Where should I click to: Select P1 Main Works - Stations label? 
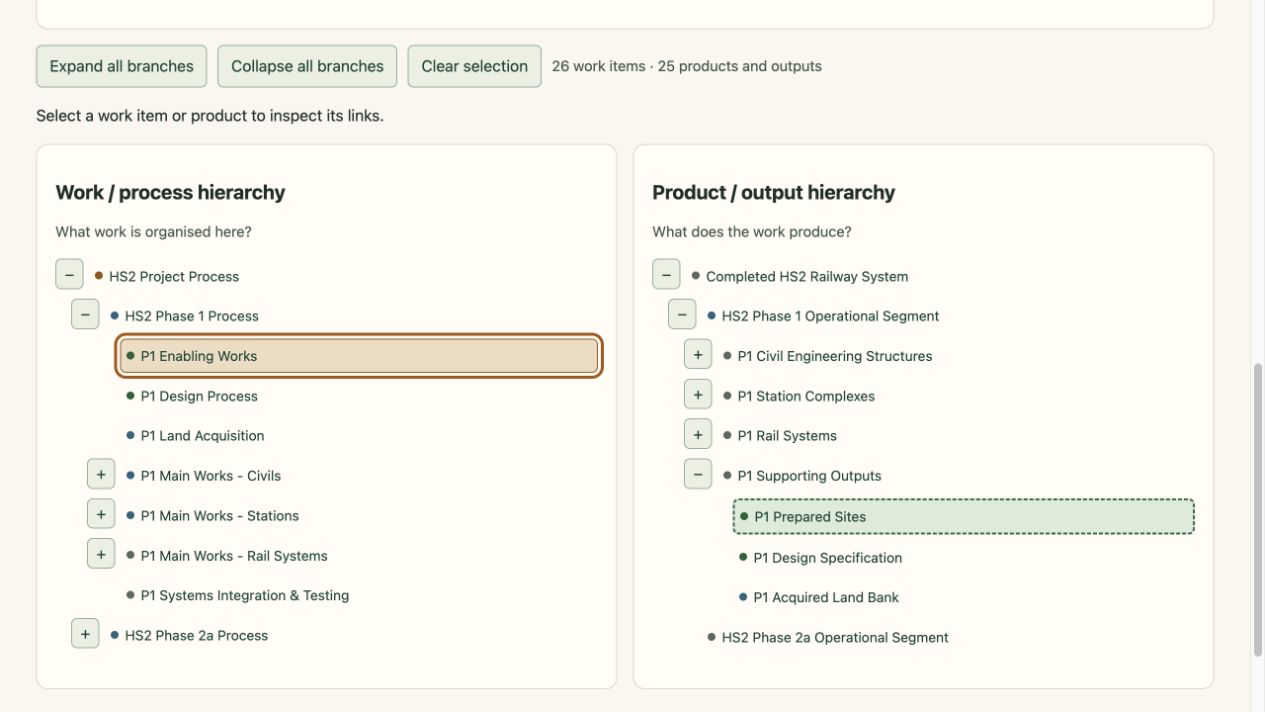coord(220,516)
